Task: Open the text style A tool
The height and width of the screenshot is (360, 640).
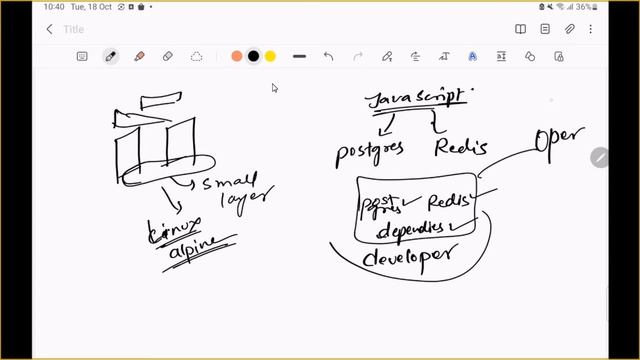Action: (473, 56)
